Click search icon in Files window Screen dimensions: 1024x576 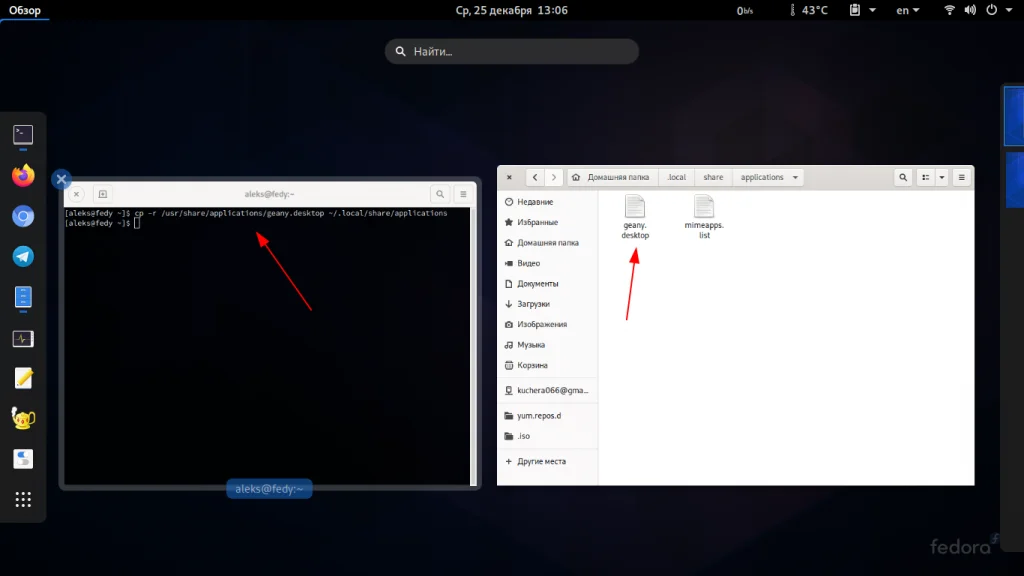tap(903, 177)
